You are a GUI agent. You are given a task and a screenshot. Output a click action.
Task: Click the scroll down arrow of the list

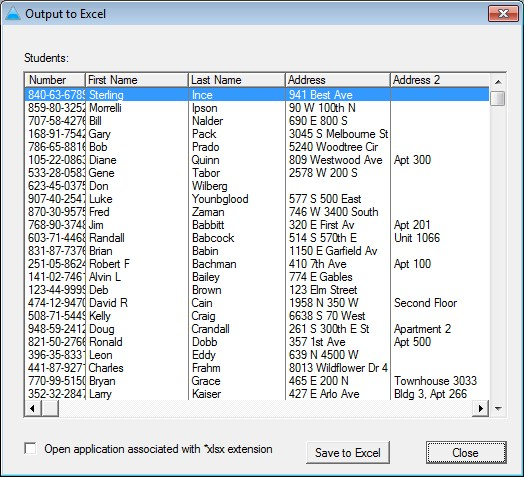coord(498,408)
